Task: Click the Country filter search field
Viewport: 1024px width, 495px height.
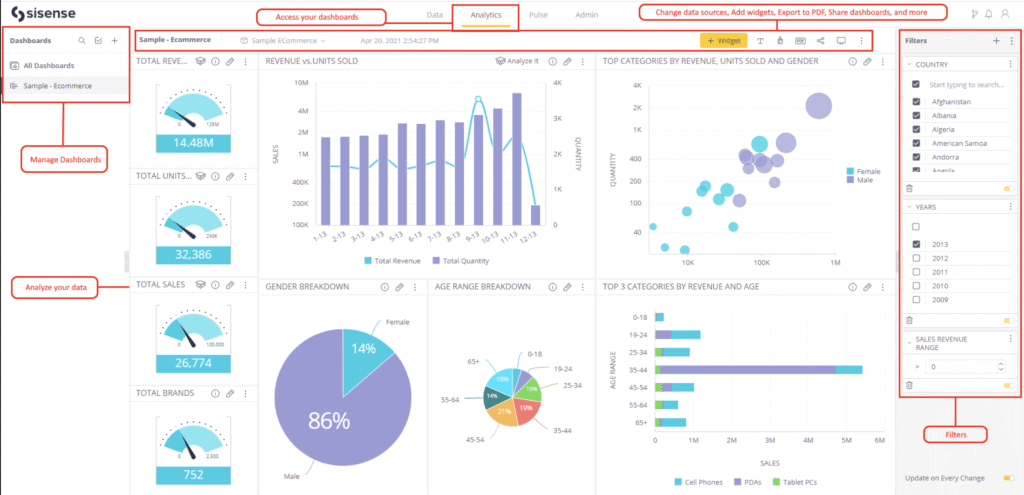Action: (966, 85)
